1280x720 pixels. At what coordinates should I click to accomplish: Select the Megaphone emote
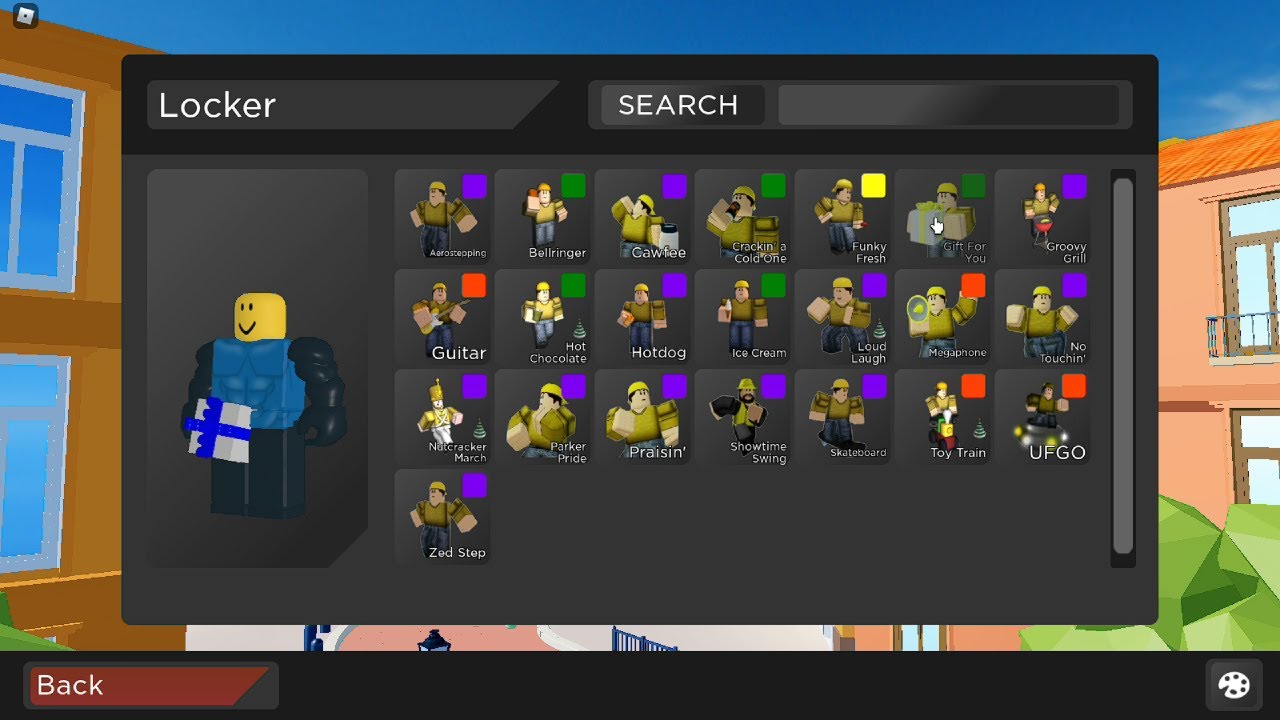pos(943,317)
